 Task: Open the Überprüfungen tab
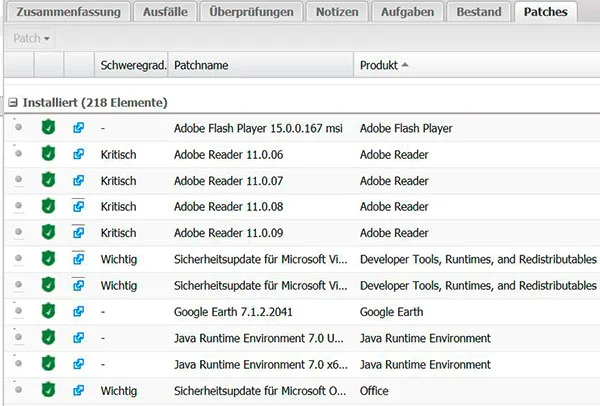[251, 11]
